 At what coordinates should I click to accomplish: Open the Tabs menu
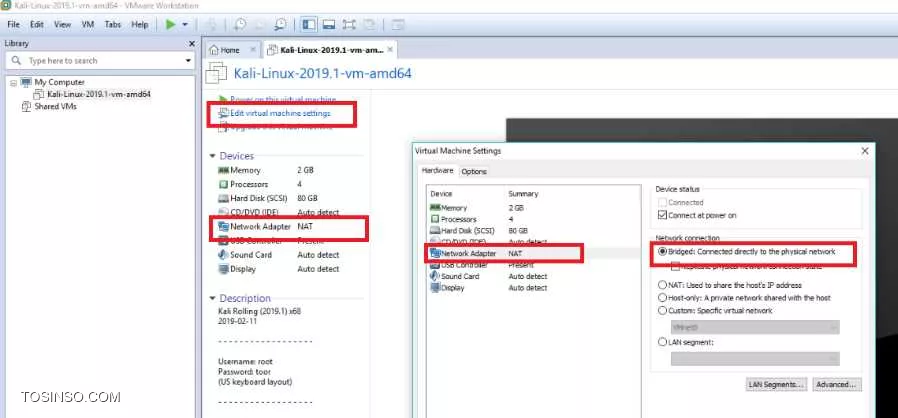click(x=113, y=25)
